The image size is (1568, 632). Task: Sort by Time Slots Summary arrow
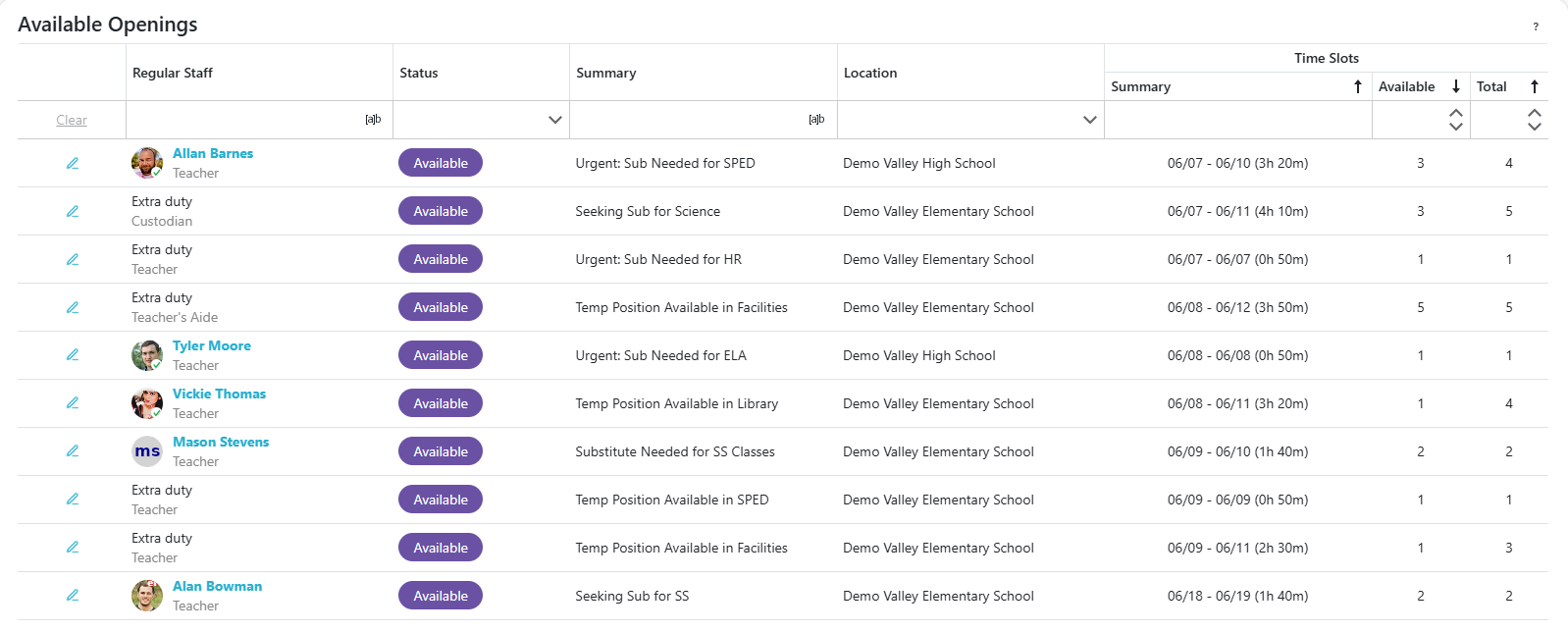pyautogui.click(x=1357, y=86)
